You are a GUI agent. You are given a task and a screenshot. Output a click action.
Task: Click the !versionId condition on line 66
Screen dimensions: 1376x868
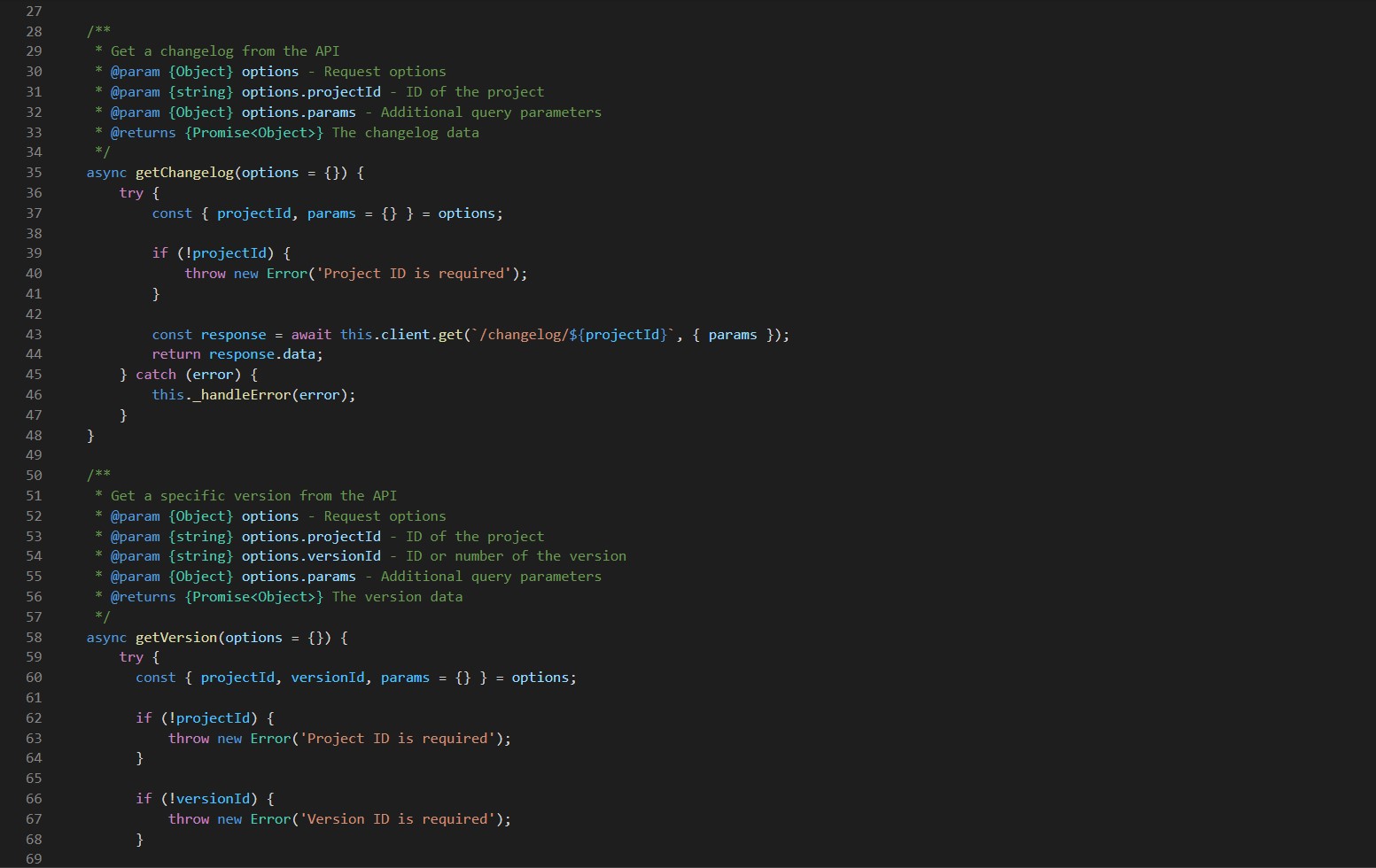click(209, 799)
